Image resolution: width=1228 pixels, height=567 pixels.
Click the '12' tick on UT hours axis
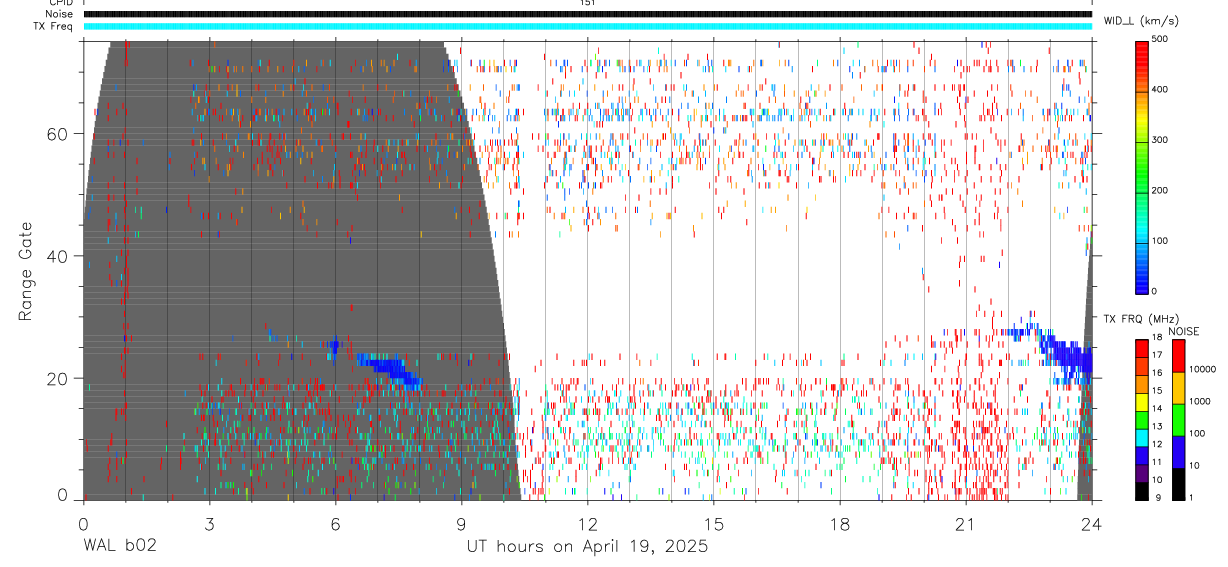588,523
